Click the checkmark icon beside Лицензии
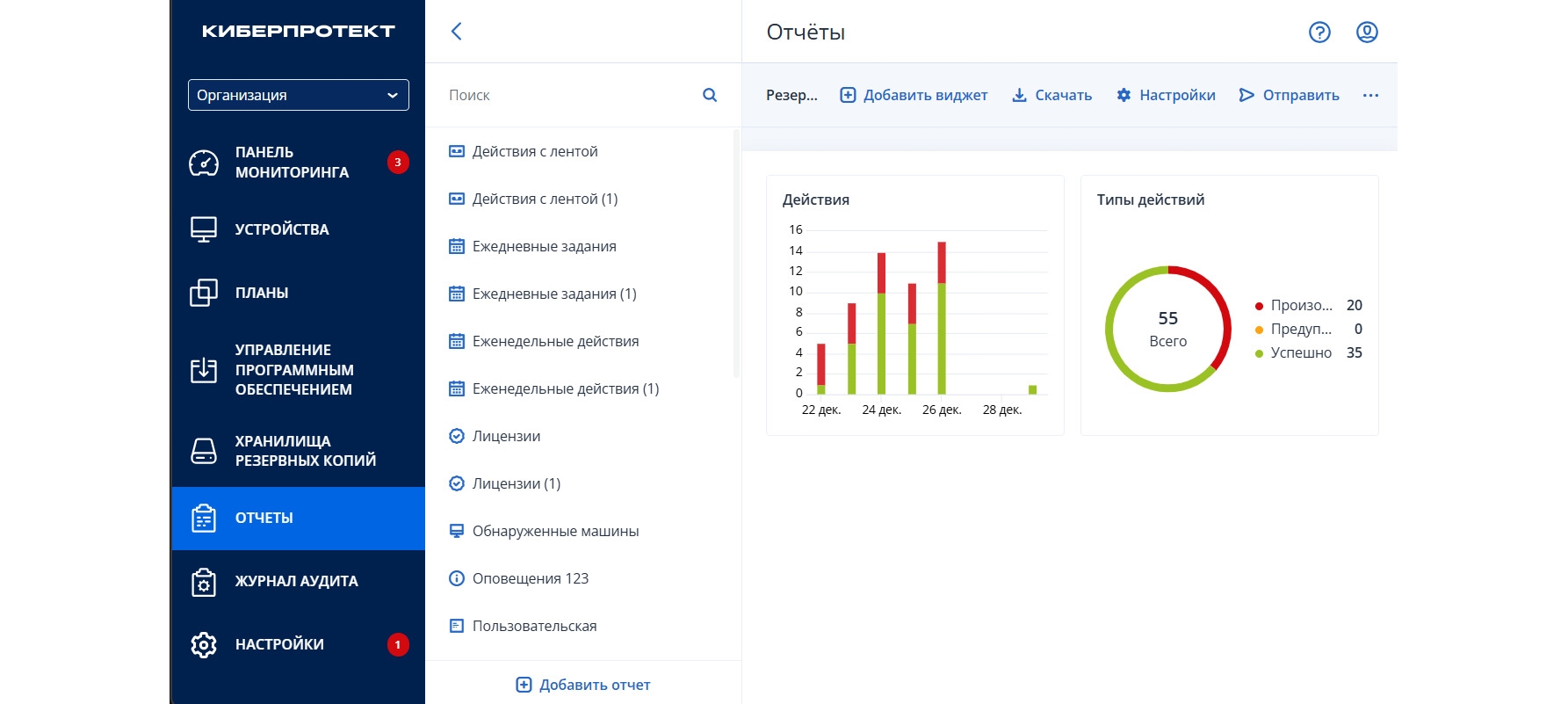Image resolution: width=1568 pixels, height=704 pixels. (x=457, y=436)
